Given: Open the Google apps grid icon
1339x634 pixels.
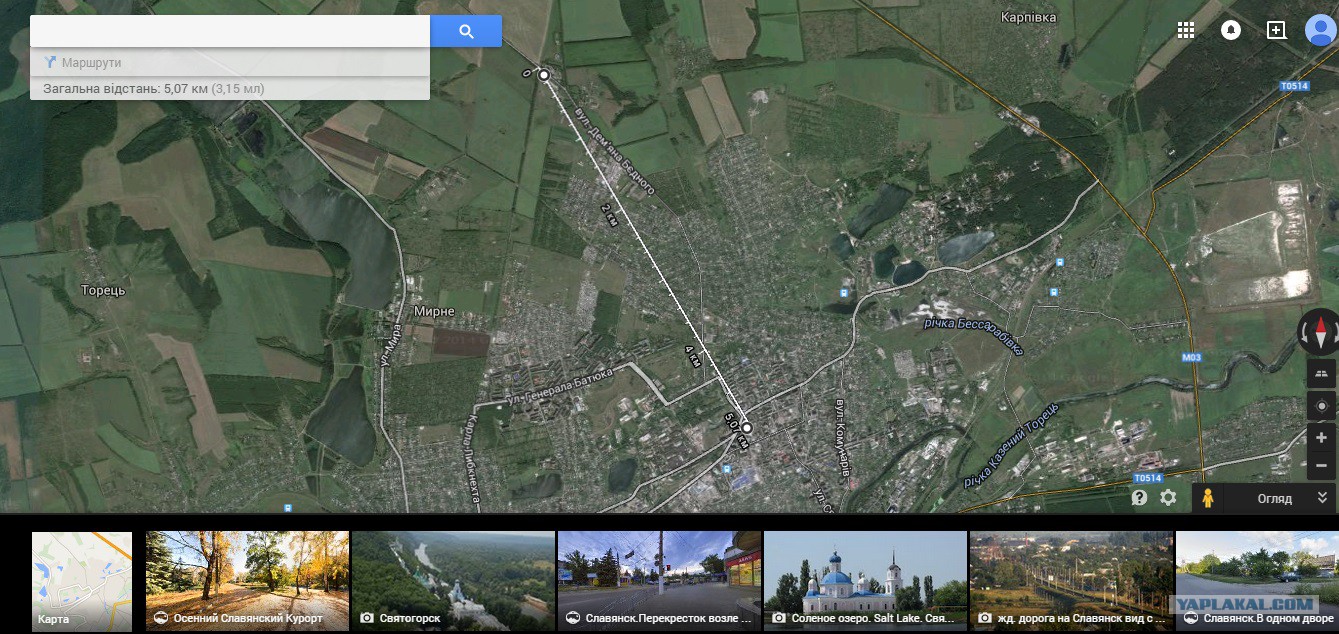Looking at the screenshot, I should 1186,30.
